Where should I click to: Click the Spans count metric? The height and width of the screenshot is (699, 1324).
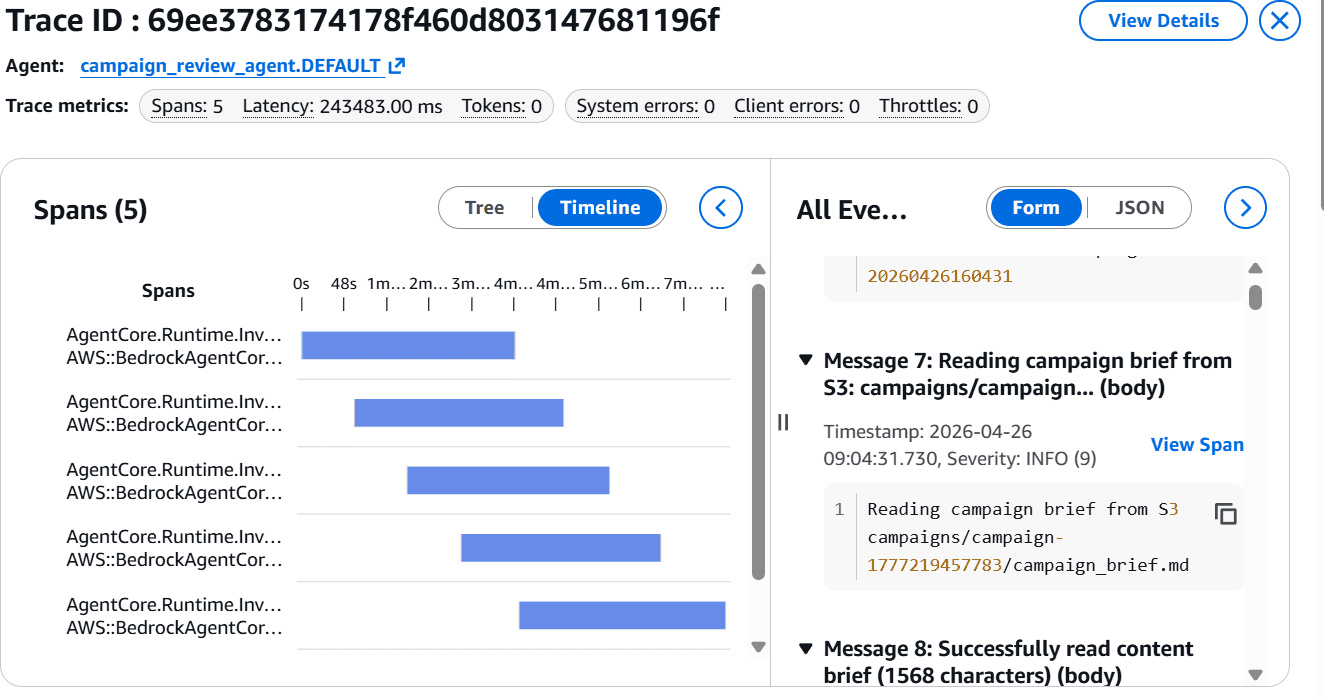(x=187, y=106)
